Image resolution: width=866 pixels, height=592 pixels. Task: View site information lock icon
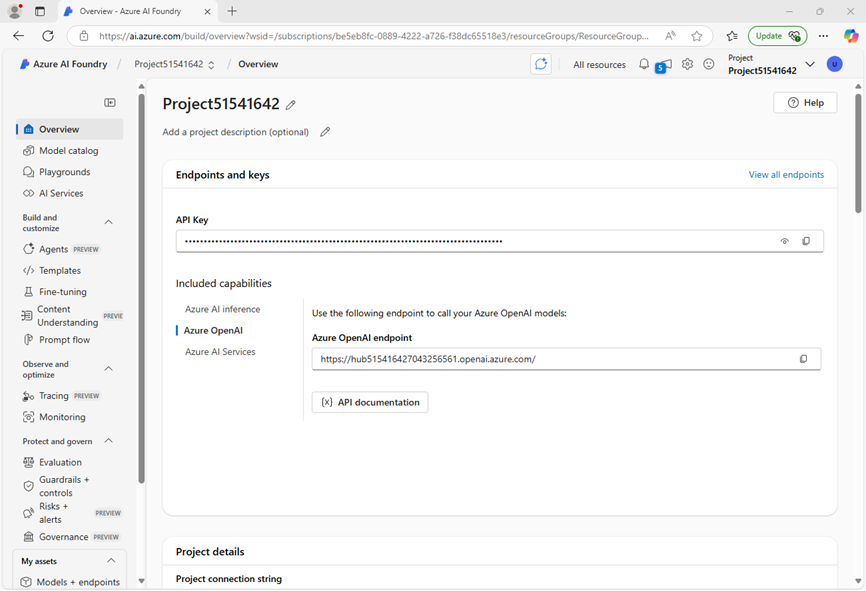click(x=84, y=36)
